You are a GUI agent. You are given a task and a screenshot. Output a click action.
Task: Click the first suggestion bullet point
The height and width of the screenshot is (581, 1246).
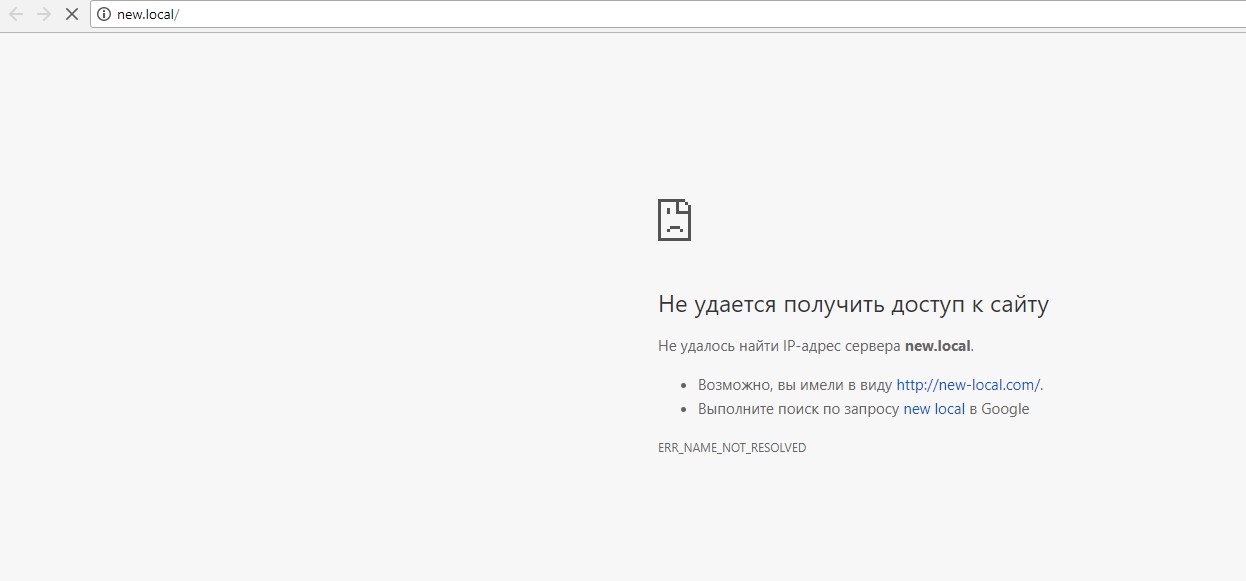click(685, 385)
